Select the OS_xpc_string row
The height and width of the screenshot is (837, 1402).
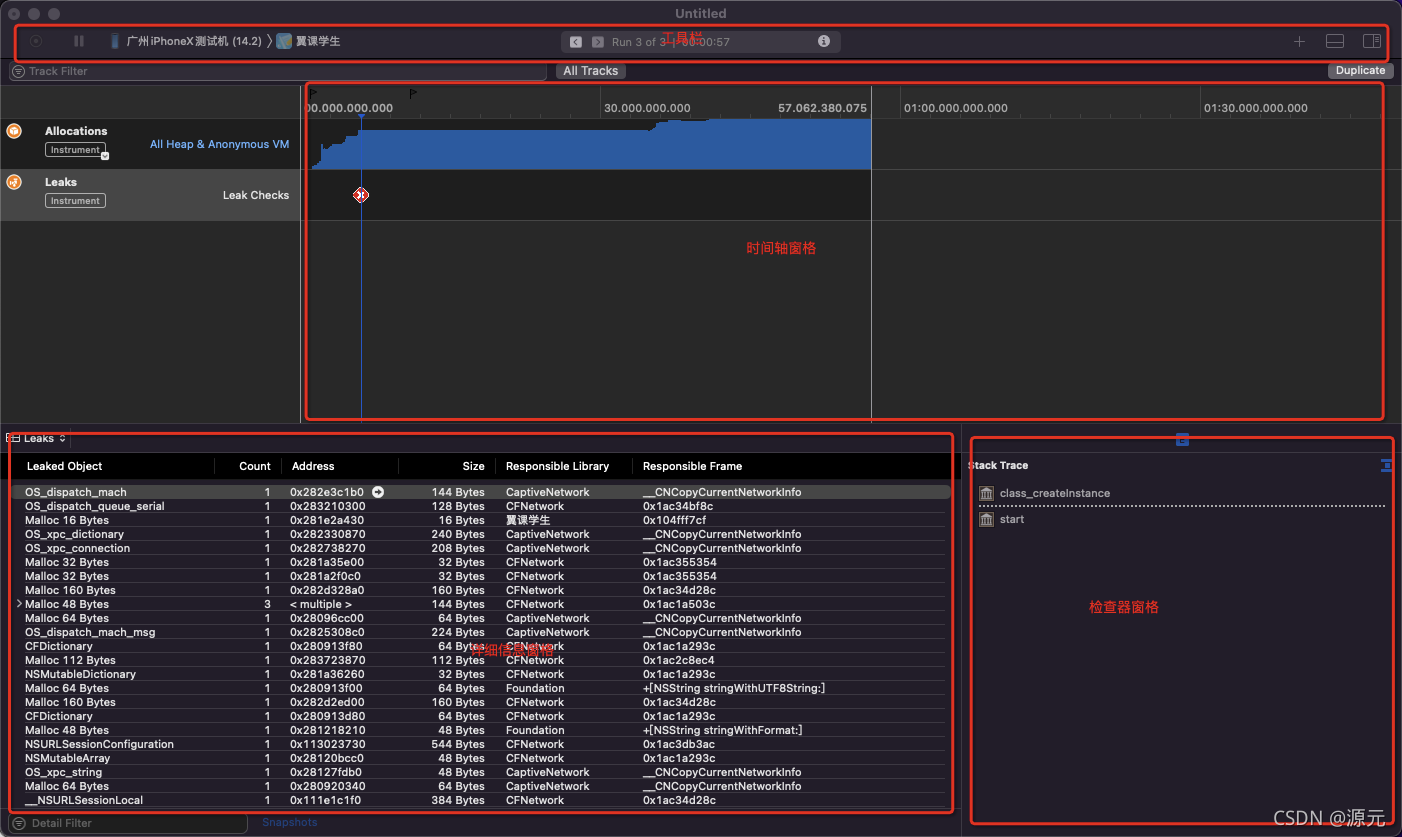tap(480, 772)
